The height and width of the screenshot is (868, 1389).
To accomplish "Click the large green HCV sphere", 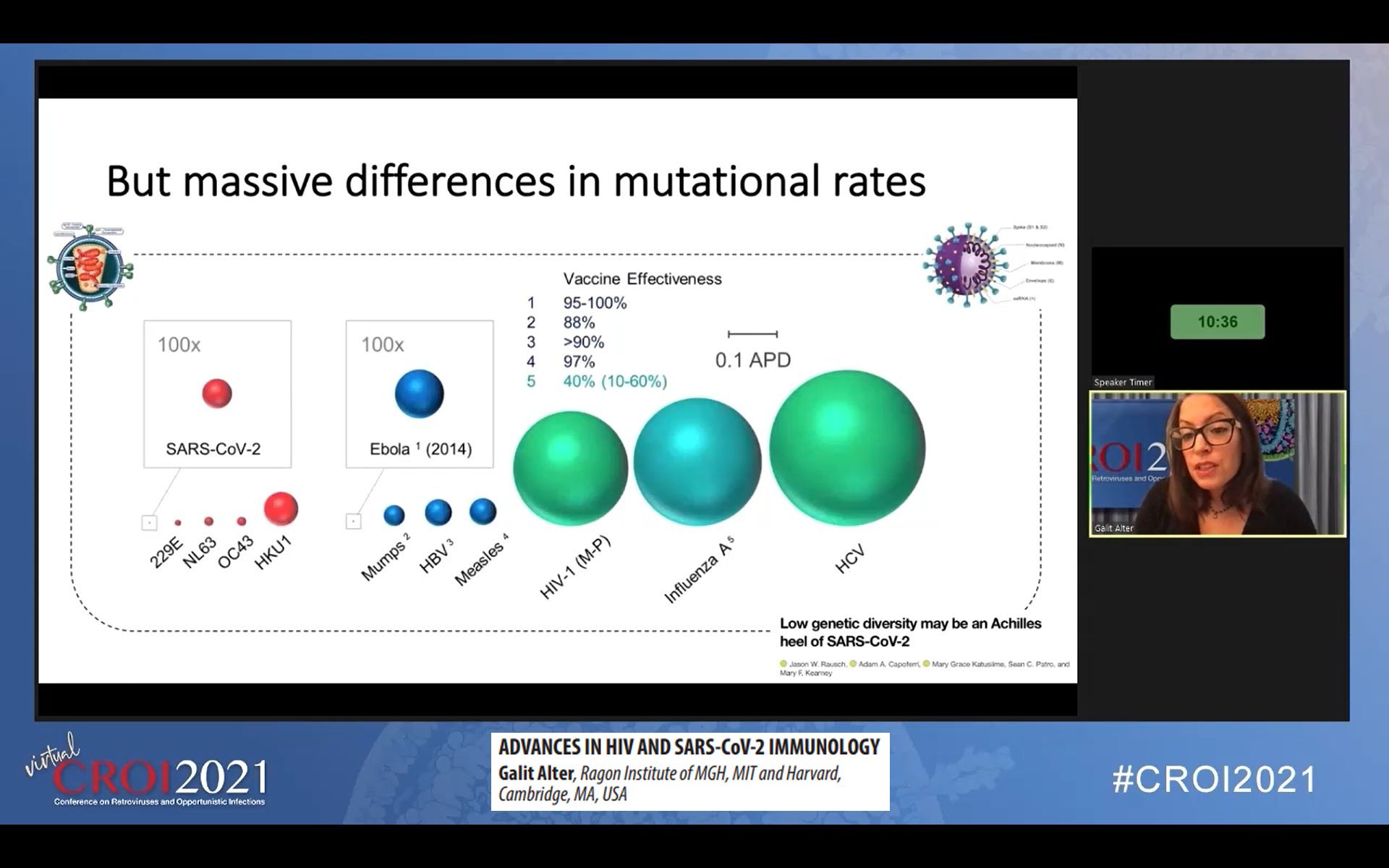I will (x=847, y=448).
